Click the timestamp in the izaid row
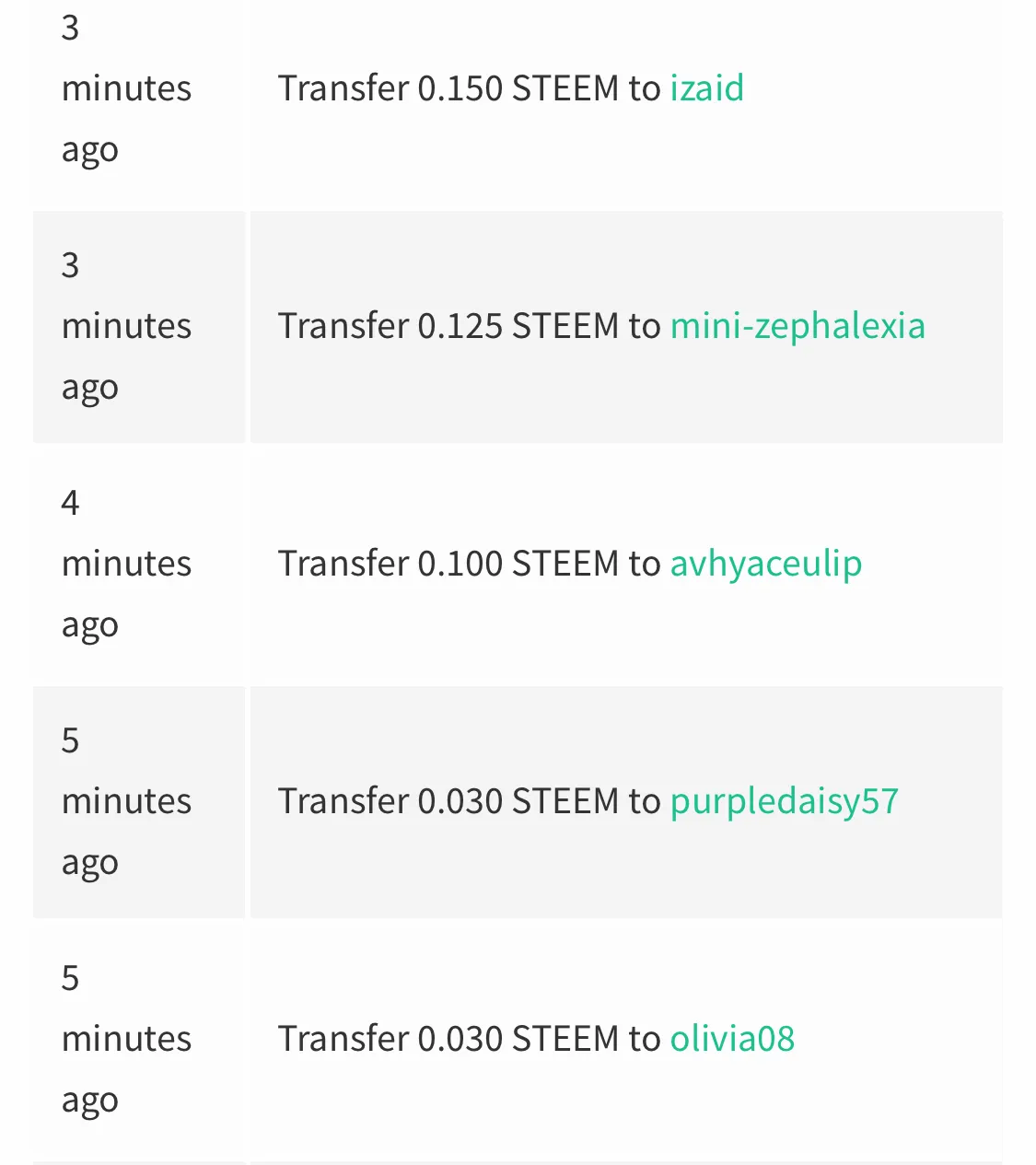1036x1165 pixels. pyautogui.click(x=126, y=88)
